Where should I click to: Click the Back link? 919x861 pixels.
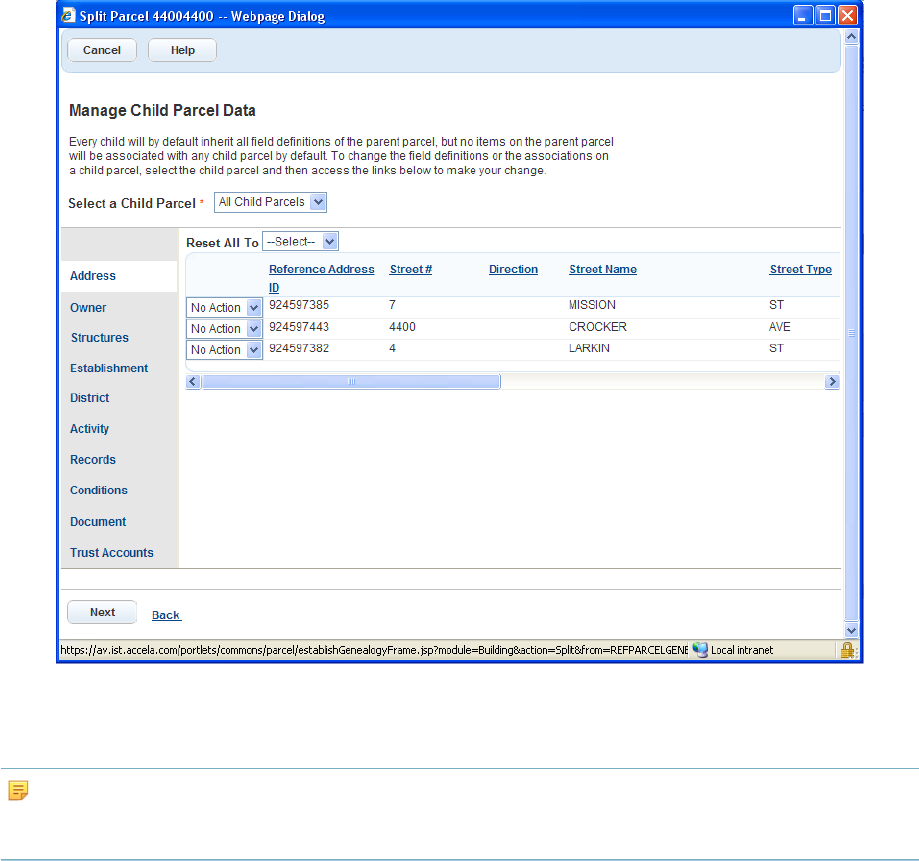[x=166, y=615]
